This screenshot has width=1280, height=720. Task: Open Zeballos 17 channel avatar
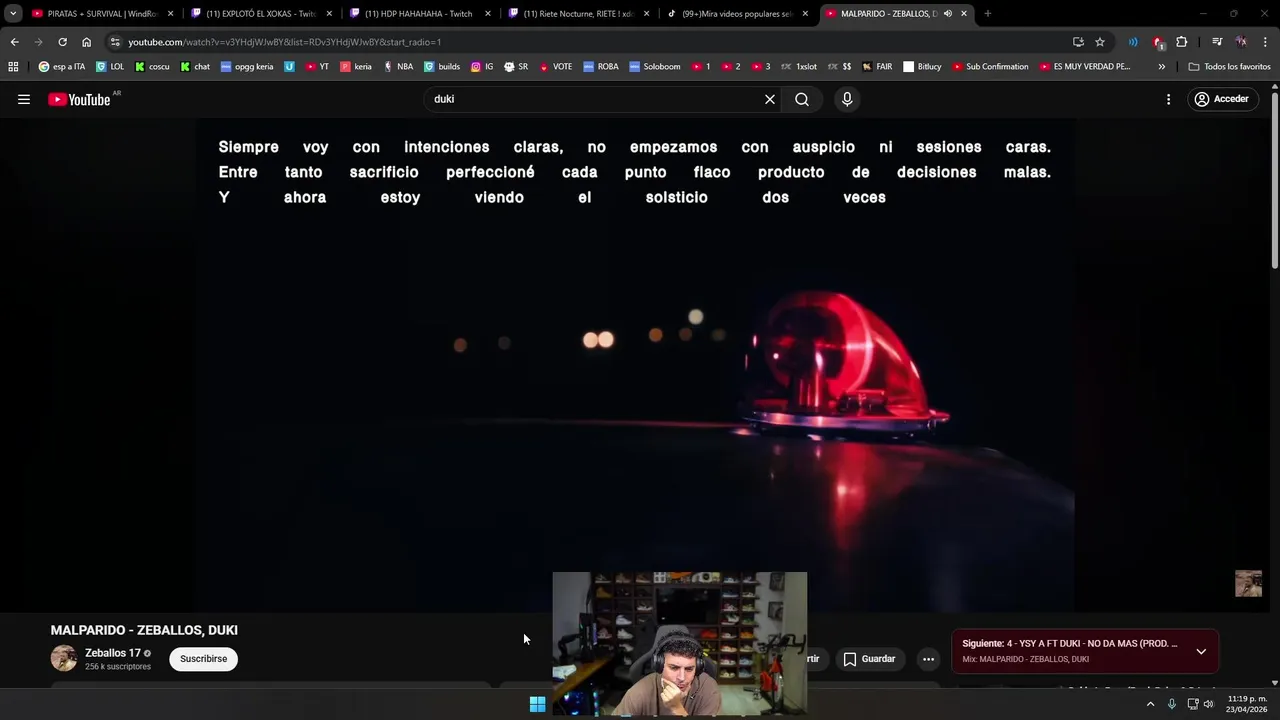(64, 658)
